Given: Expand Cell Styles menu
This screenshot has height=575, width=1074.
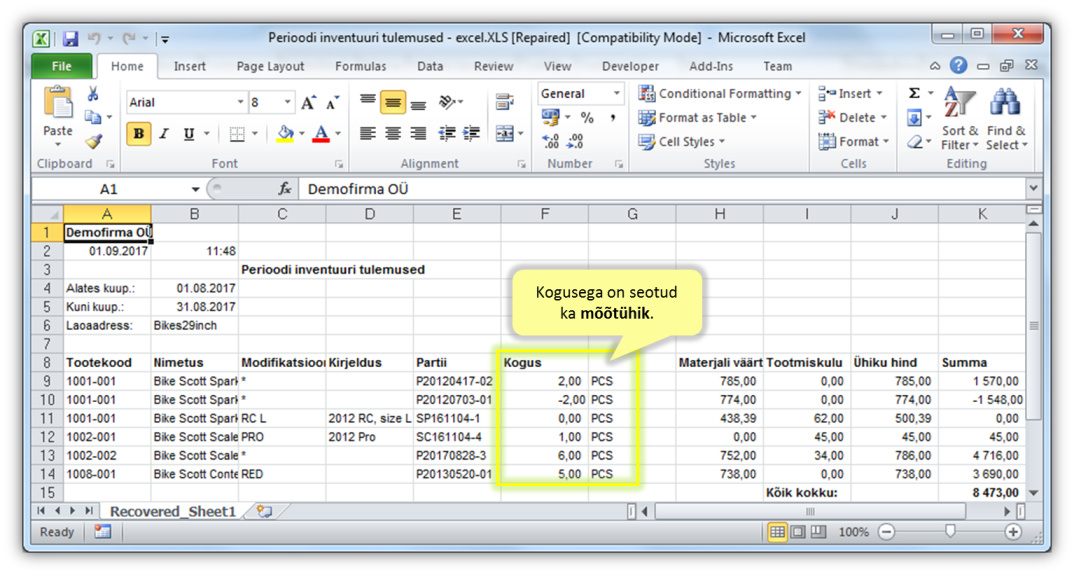Looking at the screenshot, I should click(x=682, y=142).
